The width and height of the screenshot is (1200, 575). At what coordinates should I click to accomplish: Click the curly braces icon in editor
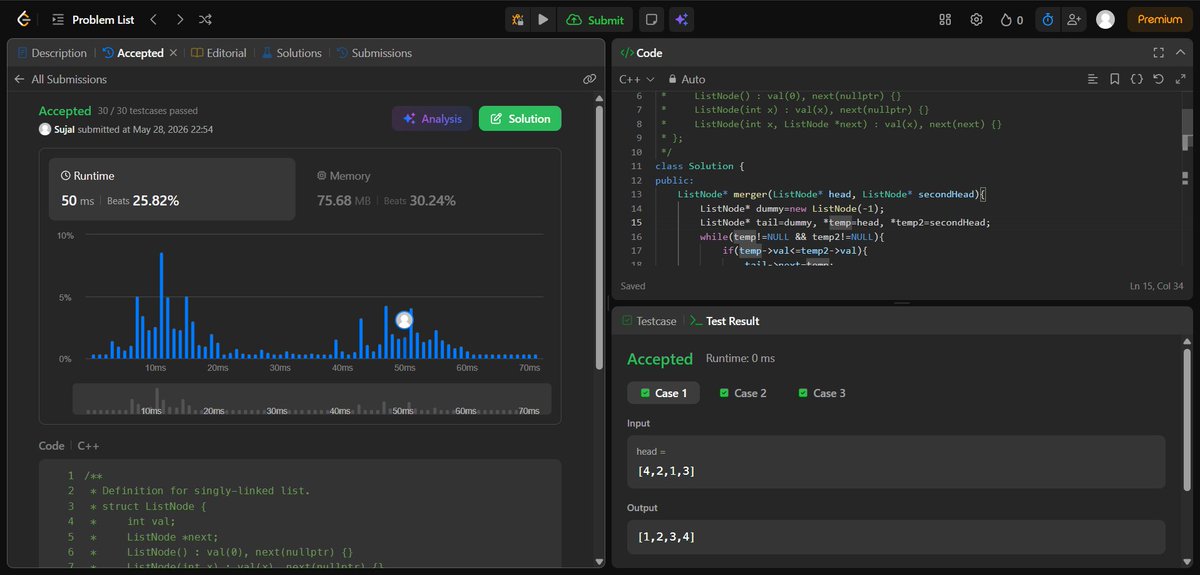click(1137, 79)
